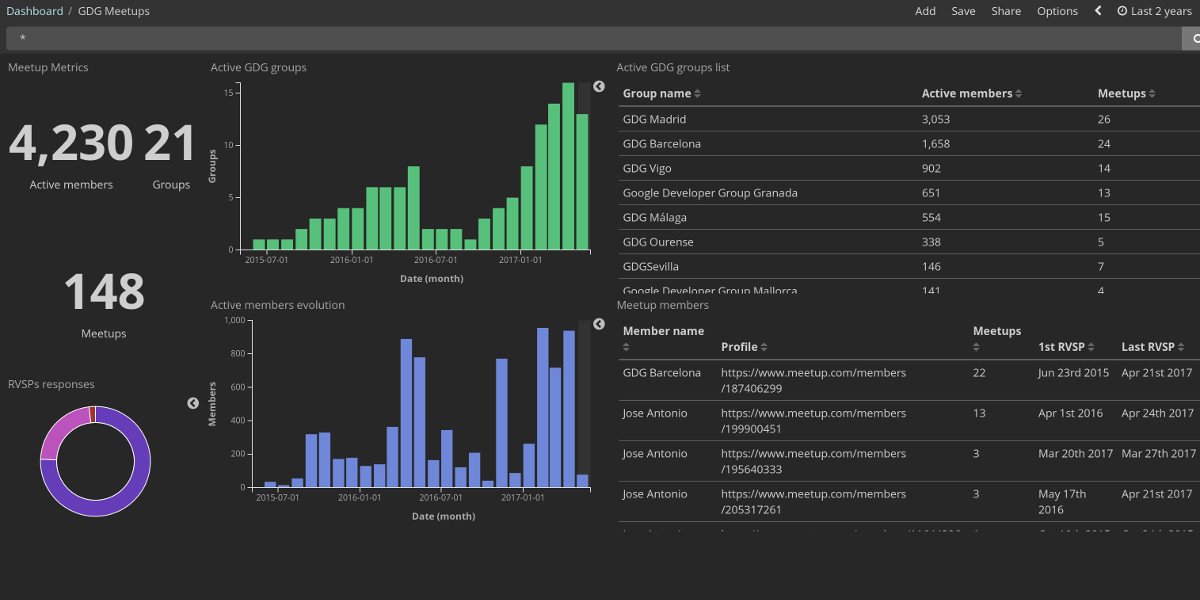Click the 338 active members value
Screen dimensions: 1200x600
coord(931,242)
